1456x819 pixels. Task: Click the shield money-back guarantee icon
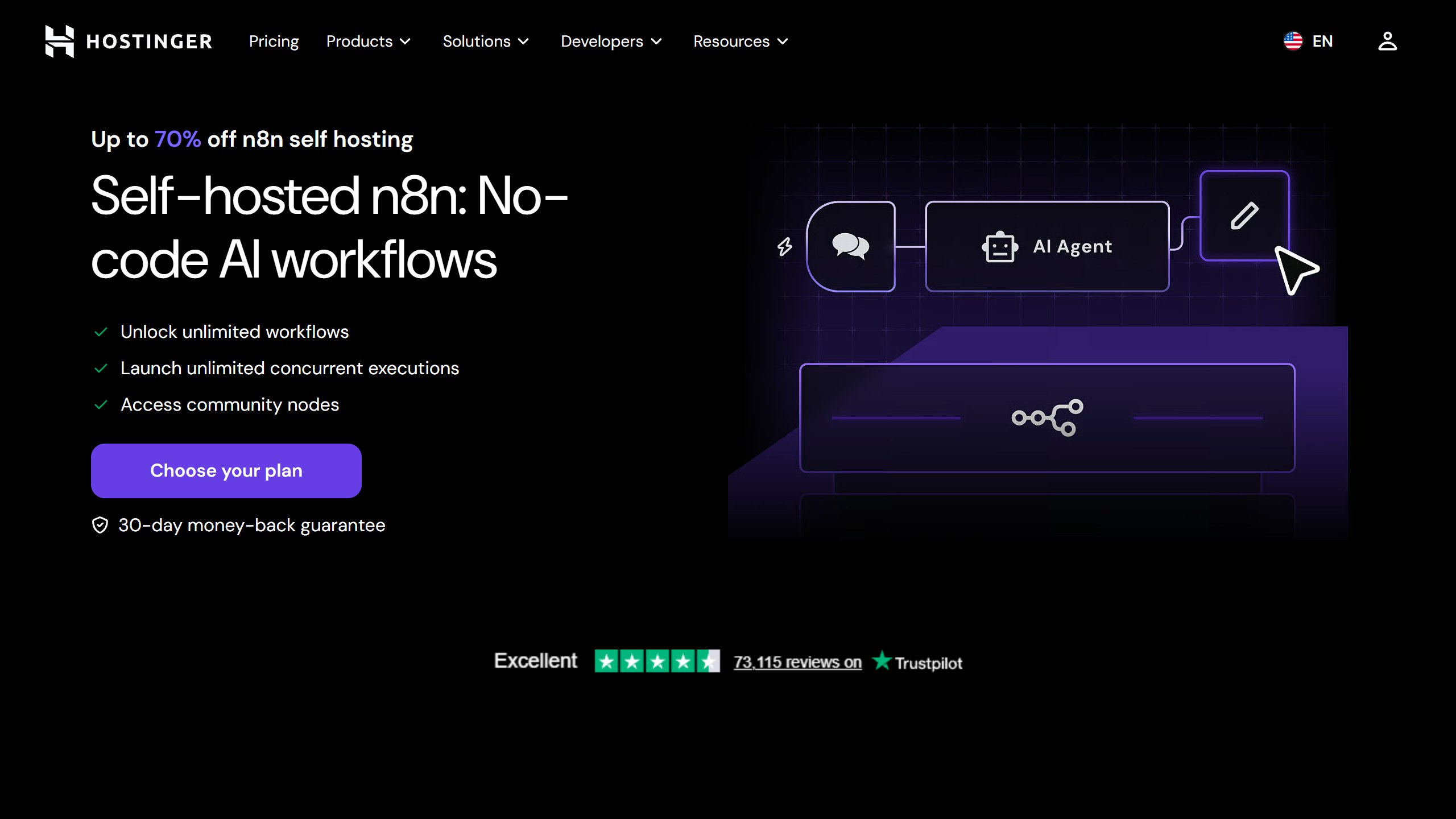click(x=100, y=525)
